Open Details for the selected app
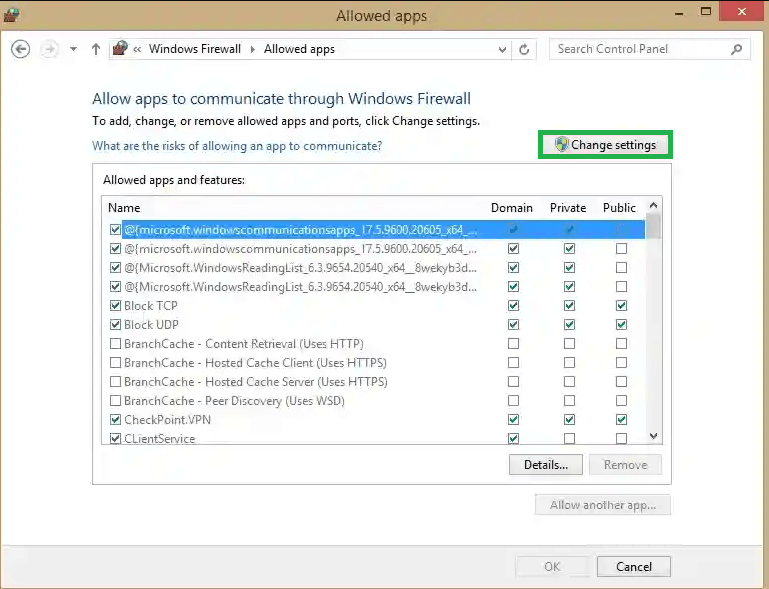 click(546, 464)
